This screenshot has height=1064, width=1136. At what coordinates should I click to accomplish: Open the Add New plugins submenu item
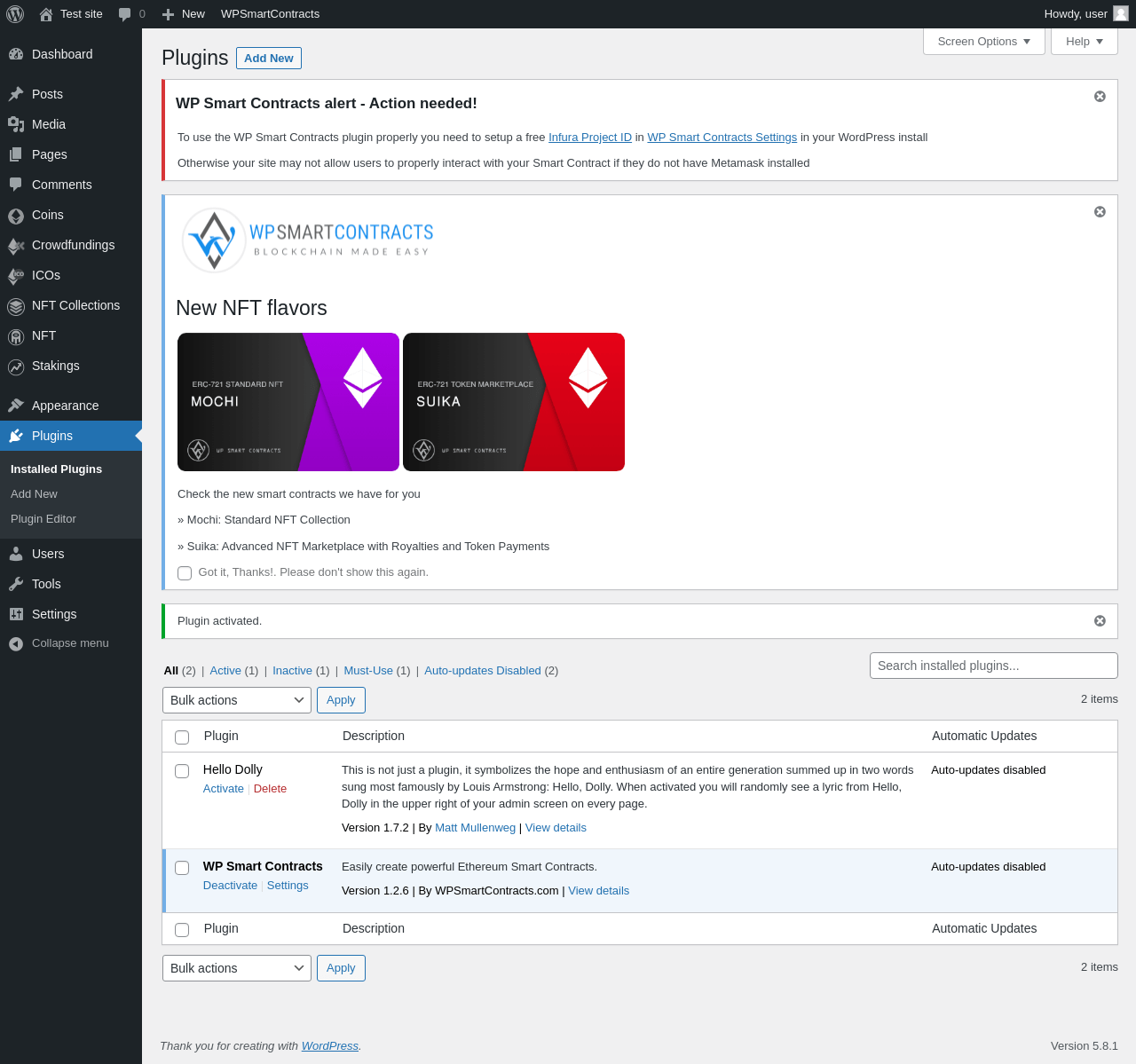pos(34,493)
